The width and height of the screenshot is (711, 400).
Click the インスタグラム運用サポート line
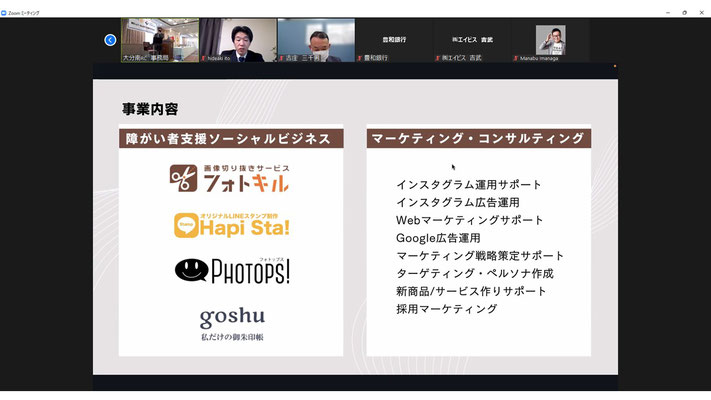click(469, 185)
